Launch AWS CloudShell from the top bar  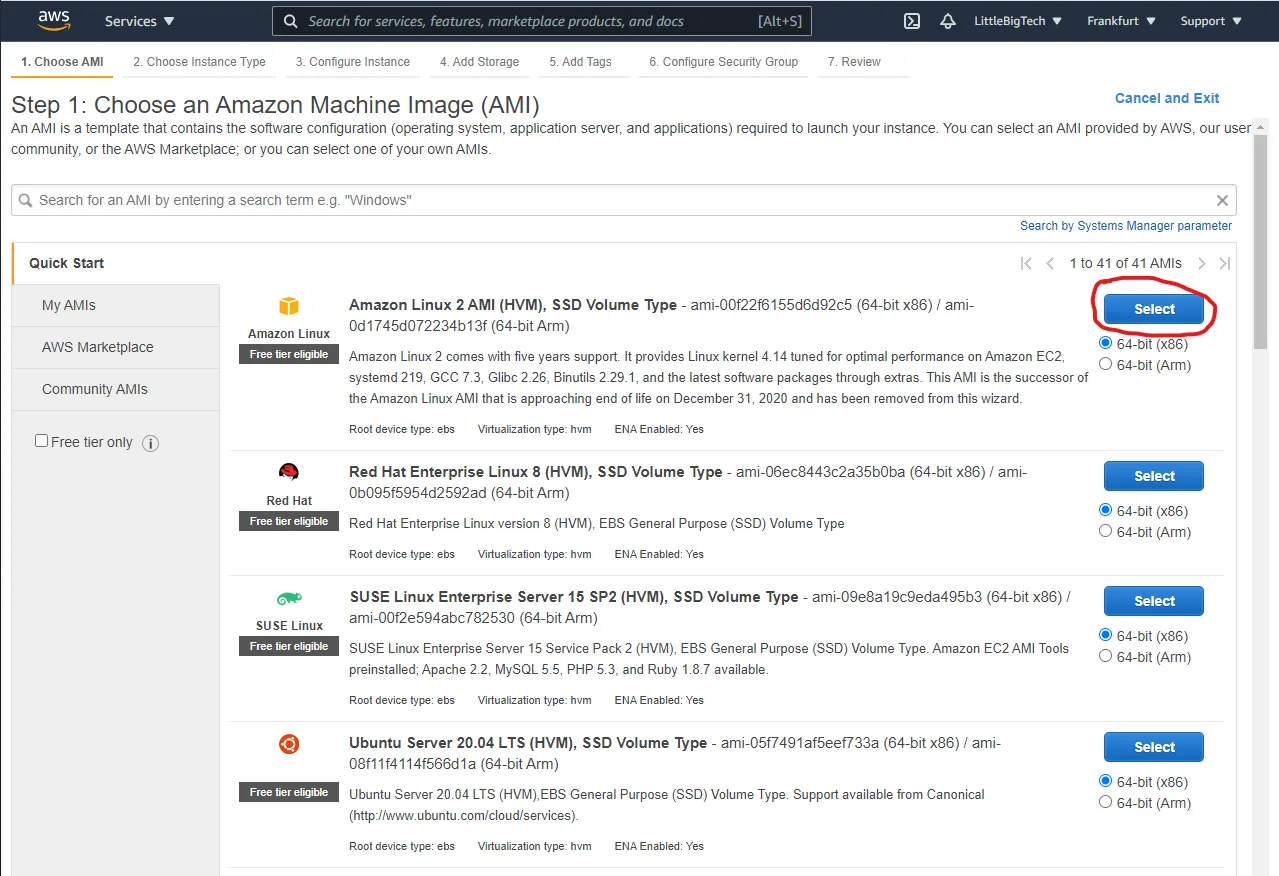click(912, 21)
